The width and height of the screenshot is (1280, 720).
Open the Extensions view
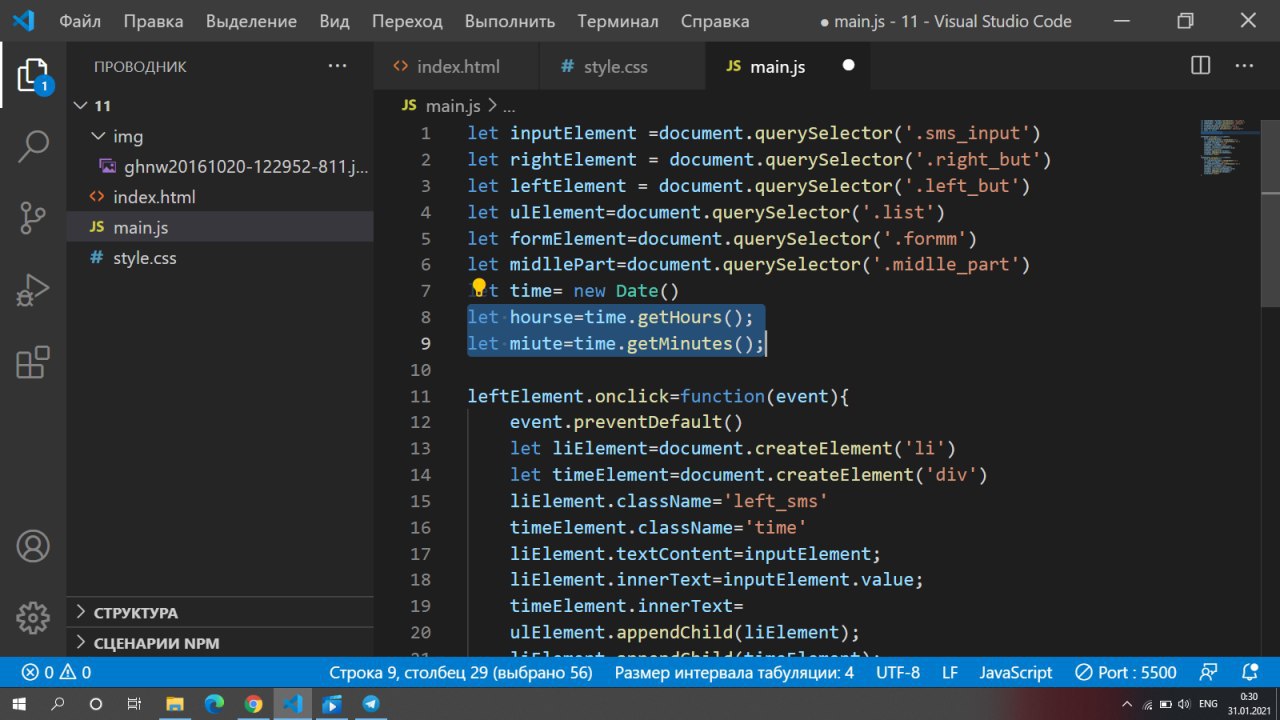(x=33, y=362)
